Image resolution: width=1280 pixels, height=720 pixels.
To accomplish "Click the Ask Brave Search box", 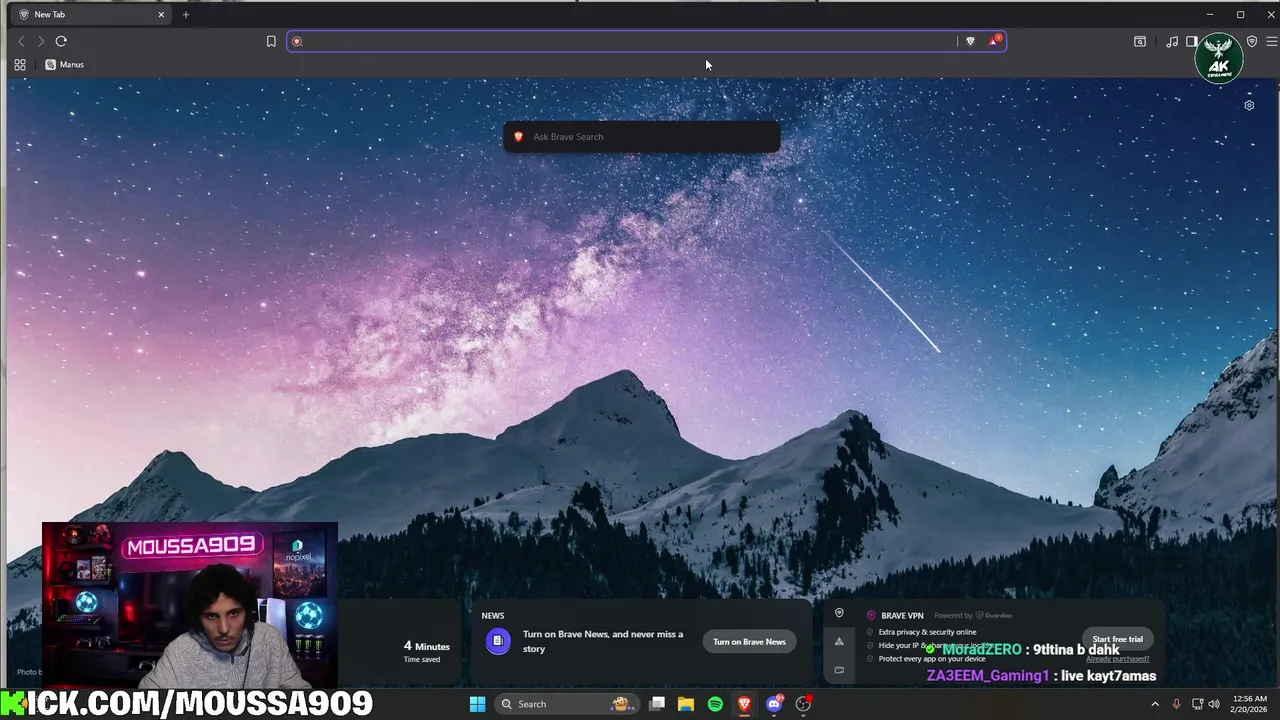I will (641, 137).
